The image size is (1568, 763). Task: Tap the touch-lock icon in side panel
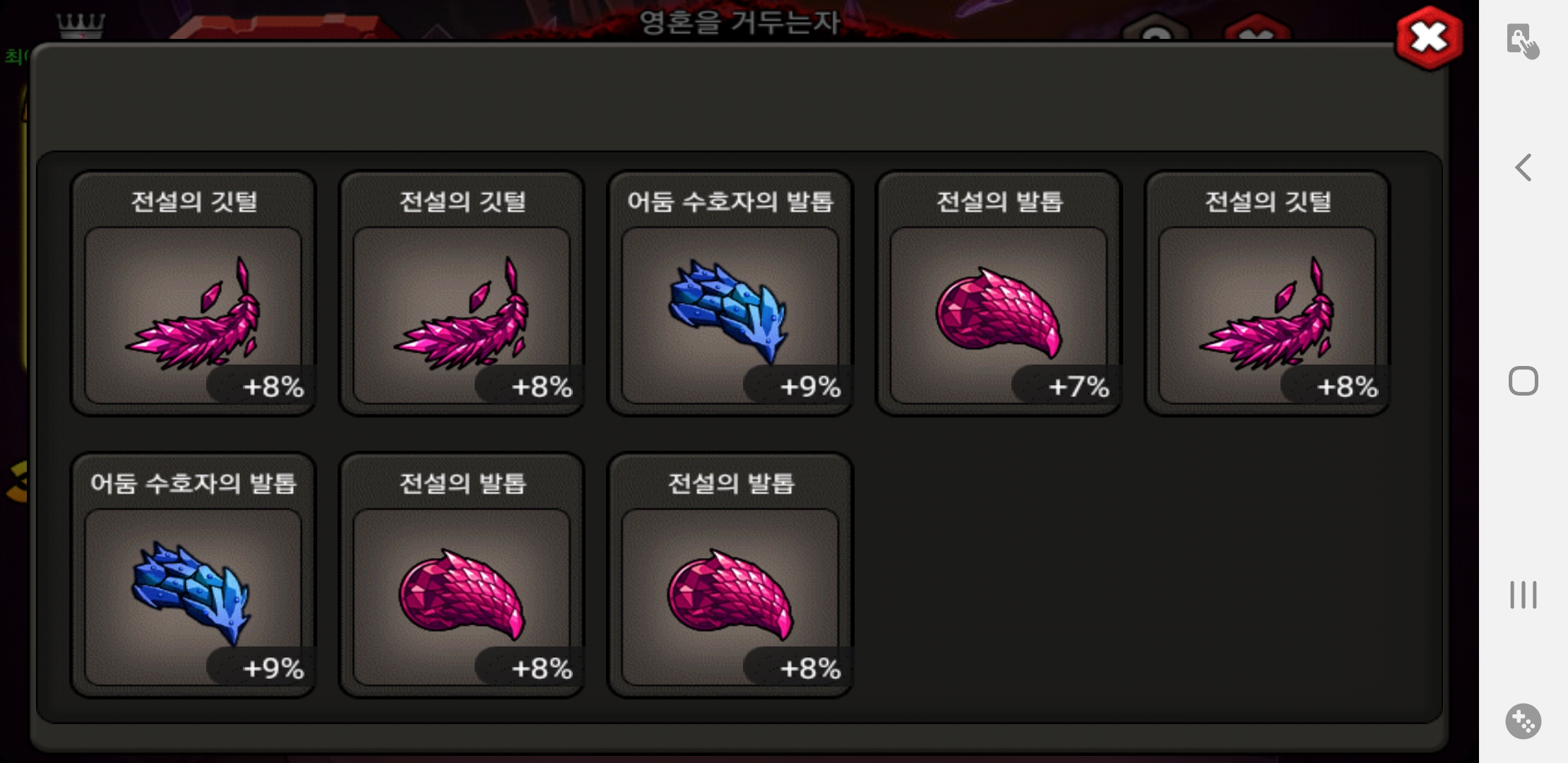point(1522,41)
